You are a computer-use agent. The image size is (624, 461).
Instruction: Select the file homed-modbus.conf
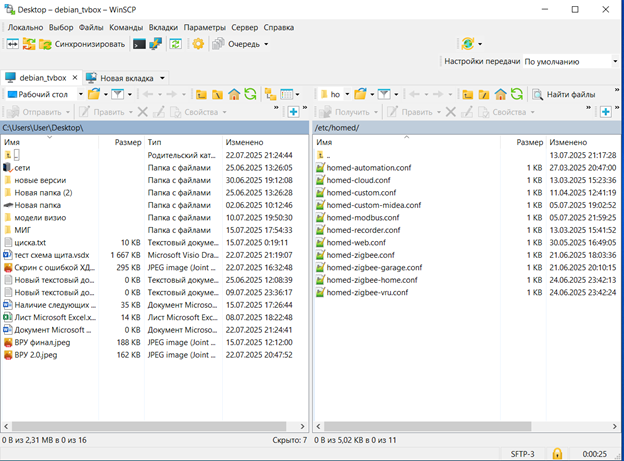[x=363, y=217]
